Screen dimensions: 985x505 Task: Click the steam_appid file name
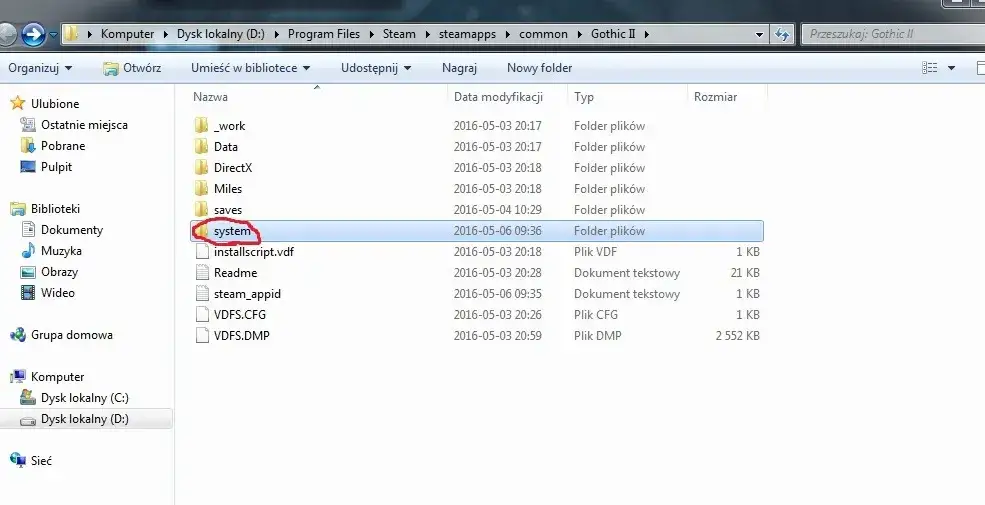click(x=247, y=293)
